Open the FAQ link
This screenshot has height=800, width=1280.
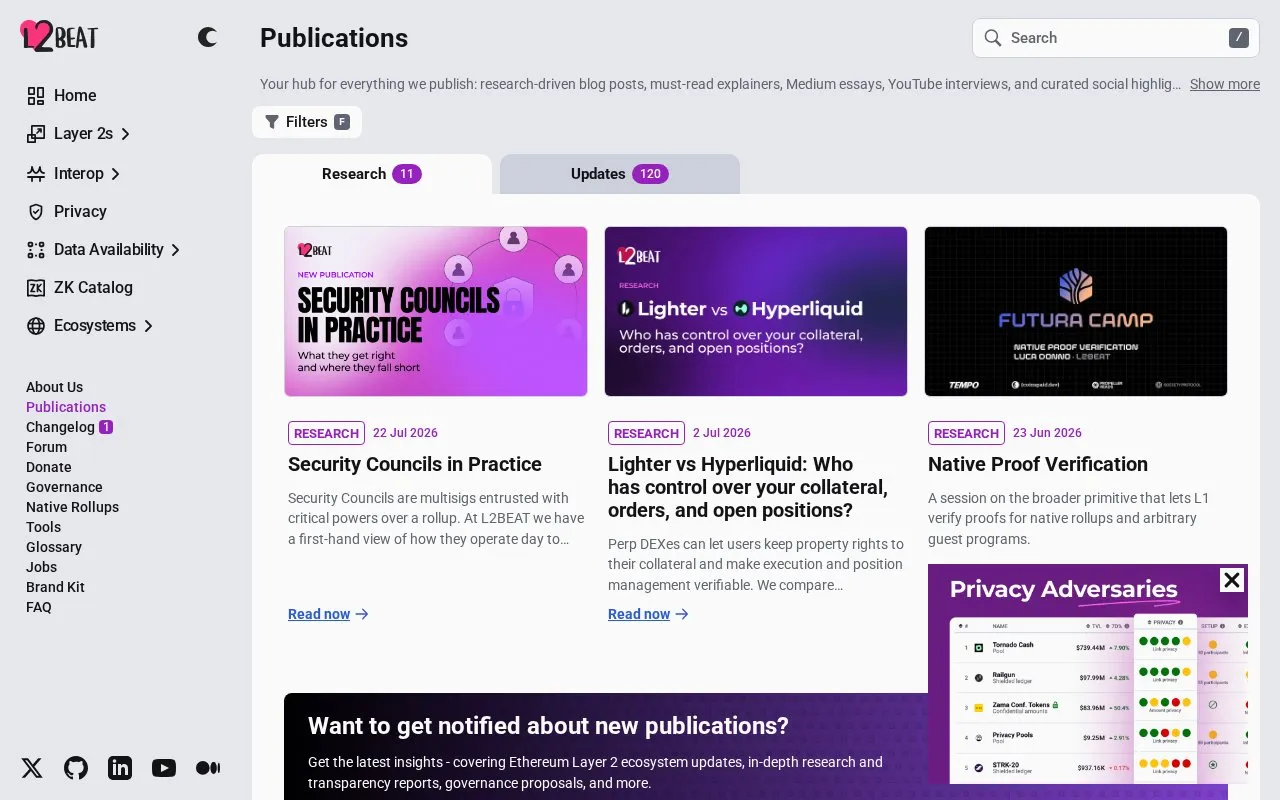tap(39, 607)
